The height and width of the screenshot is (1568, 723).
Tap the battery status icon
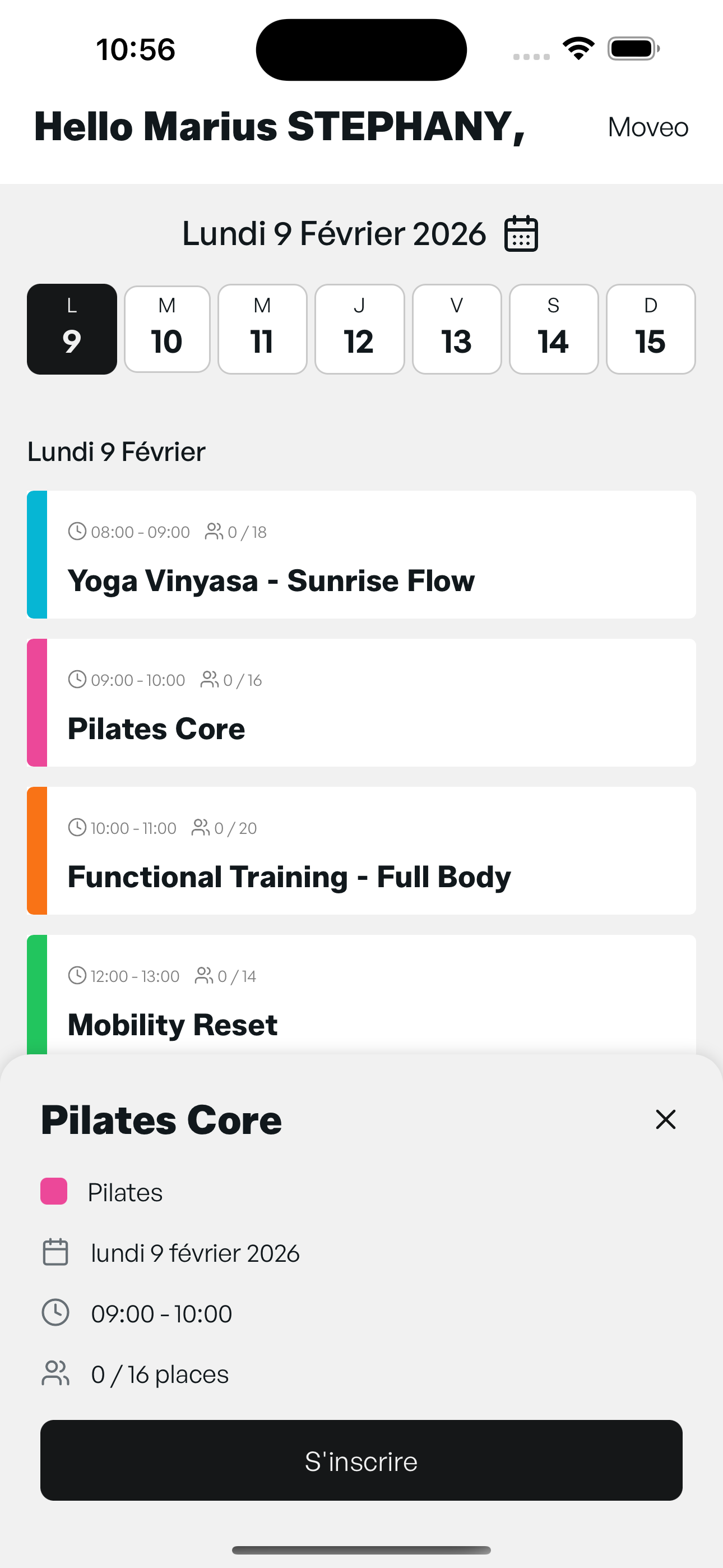point(633,49)
